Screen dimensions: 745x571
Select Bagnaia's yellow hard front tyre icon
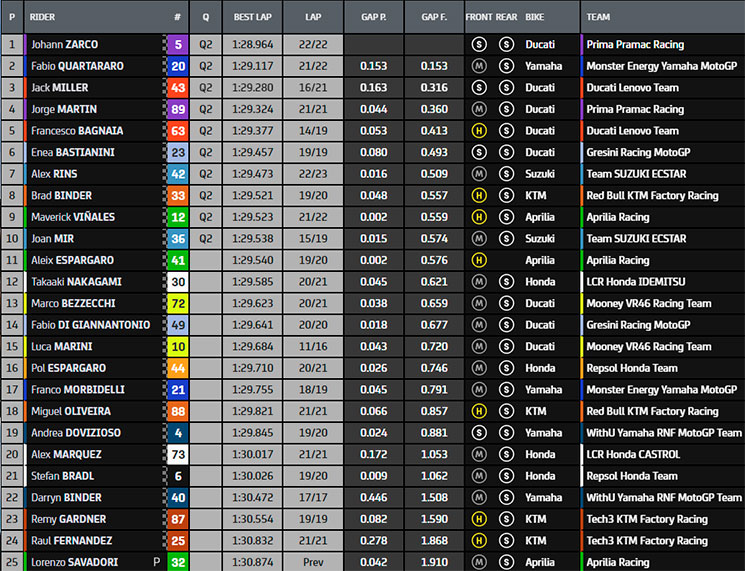[479, 131]
